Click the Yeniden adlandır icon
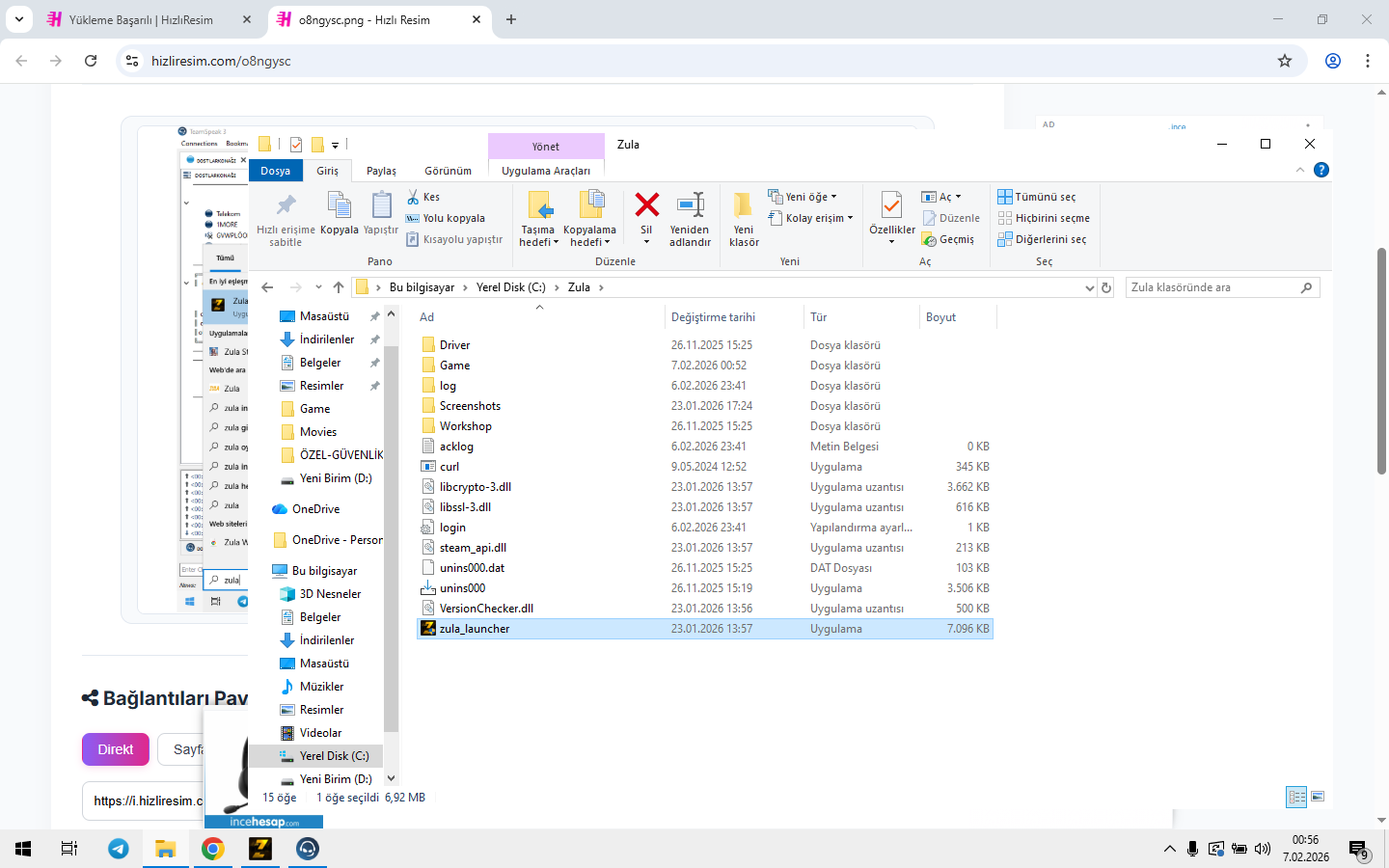This screenshot has width=1389, height=868. point(691,204)
